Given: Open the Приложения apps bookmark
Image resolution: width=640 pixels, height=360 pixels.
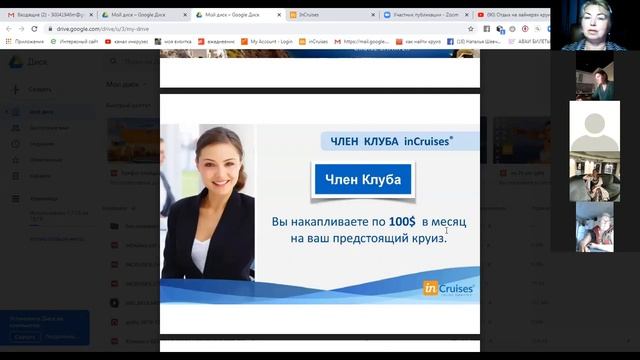Looking at the screenshot, I should click(24, 42).
